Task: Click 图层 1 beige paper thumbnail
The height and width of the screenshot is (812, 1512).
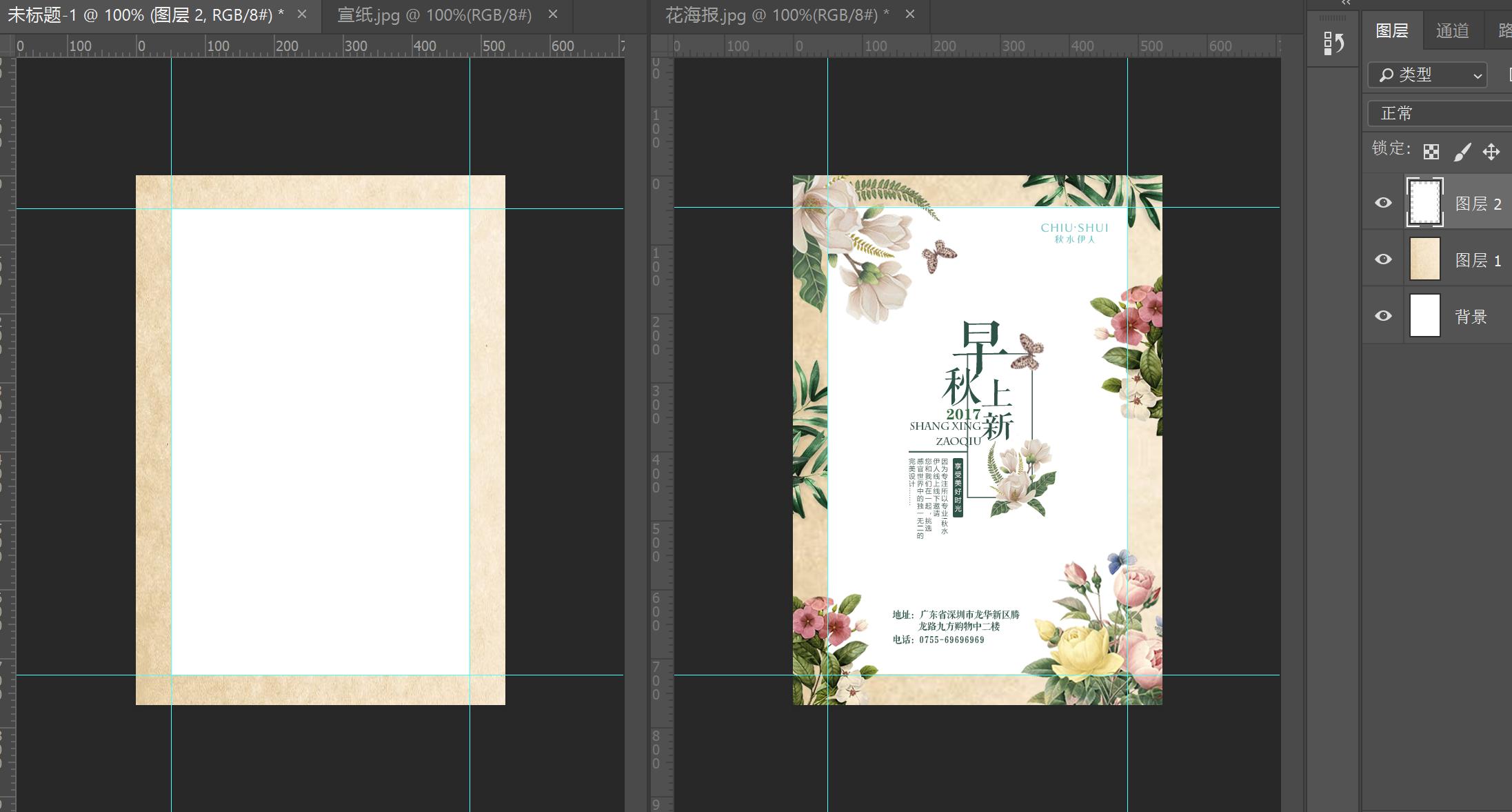Action: 1425,259
